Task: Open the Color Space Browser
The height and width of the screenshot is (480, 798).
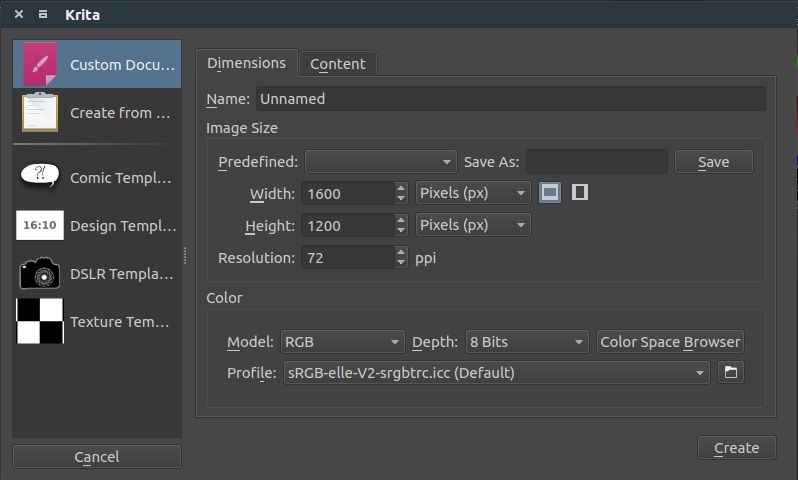Action: coord(670,342)
